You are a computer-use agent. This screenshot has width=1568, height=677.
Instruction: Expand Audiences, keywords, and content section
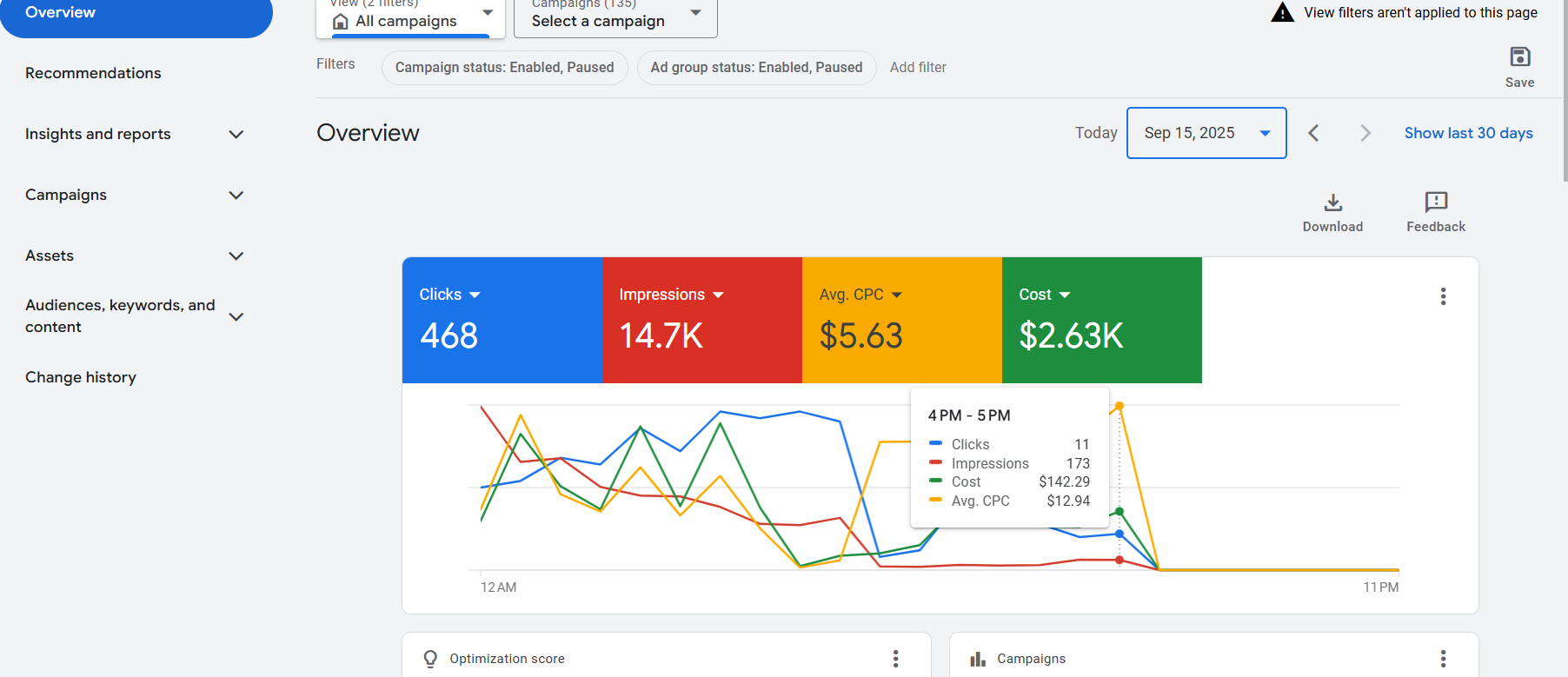click(236, 316)
